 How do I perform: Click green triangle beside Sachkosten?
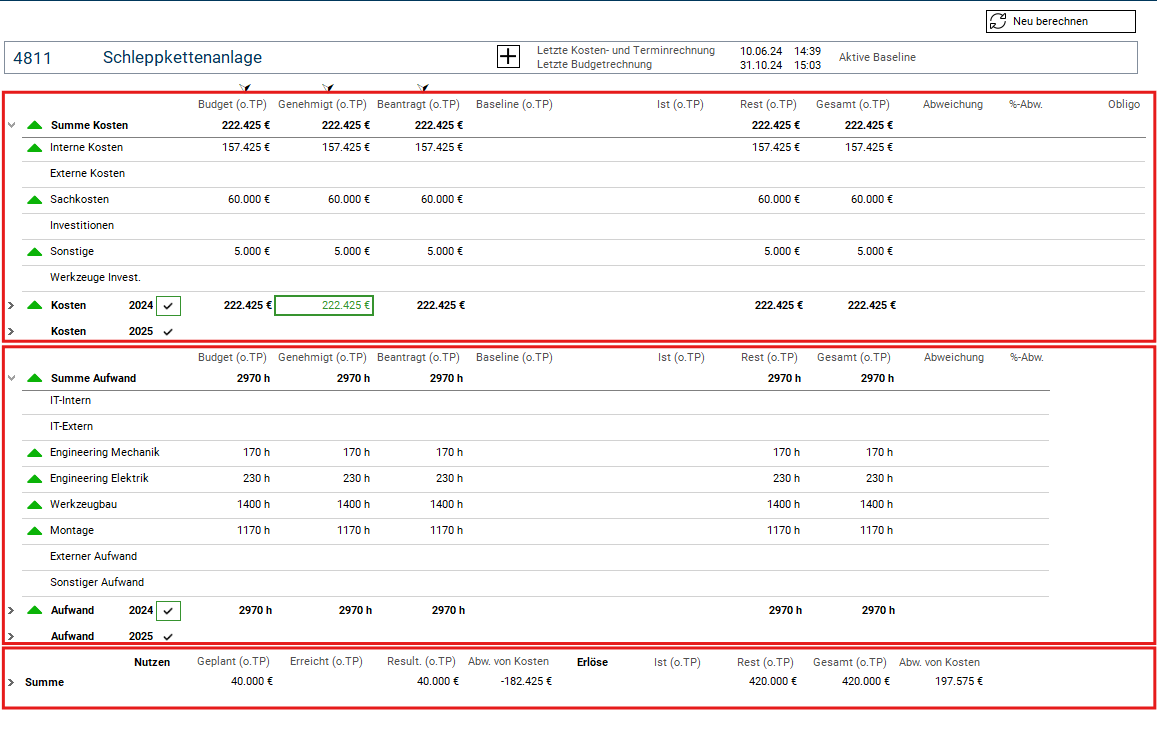coord(35,200)
